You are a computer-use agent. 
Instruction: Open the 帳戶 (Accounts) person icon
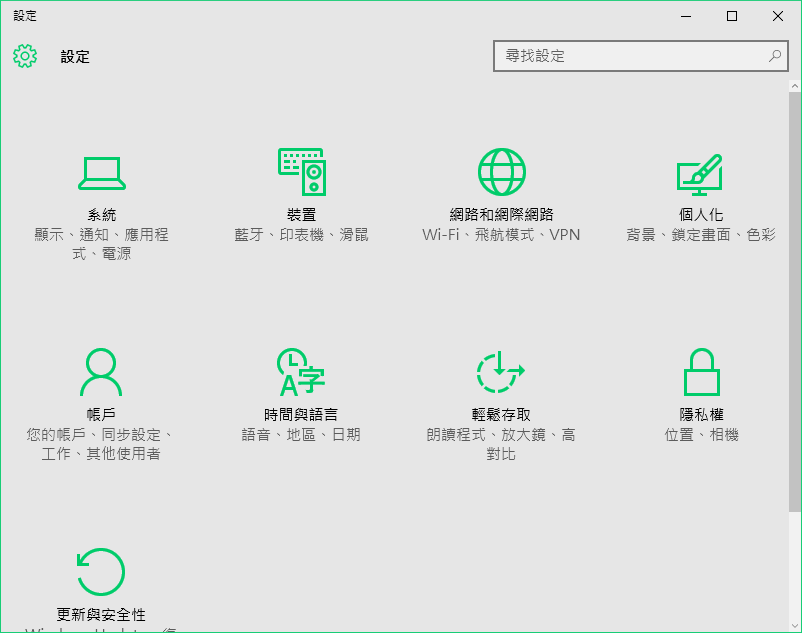click(x=101, y=372)
